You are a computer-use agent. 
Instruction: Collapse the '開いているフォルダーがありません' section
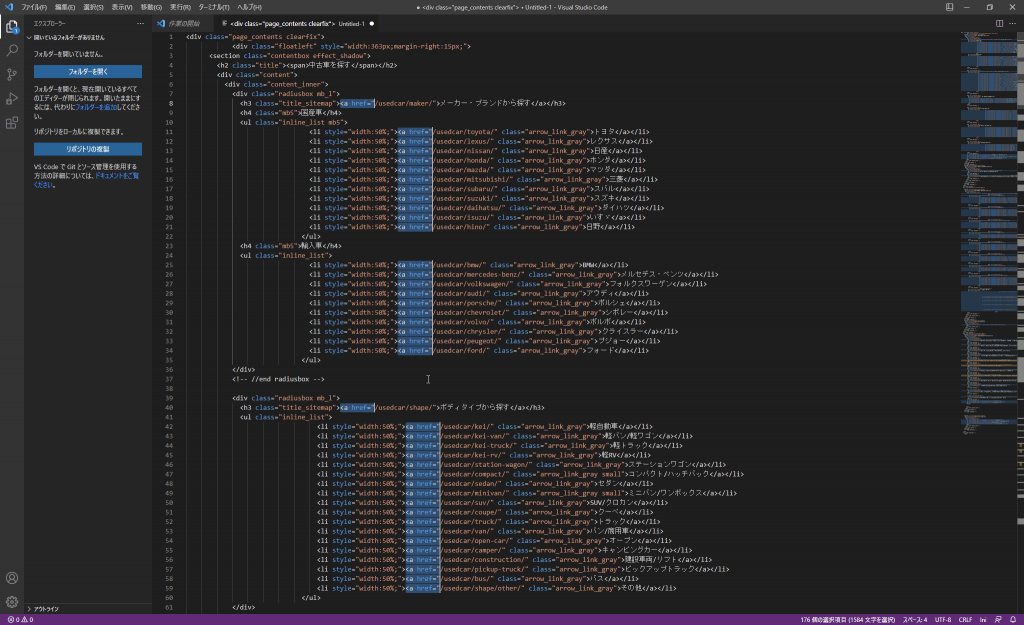[x=69, y=38]
